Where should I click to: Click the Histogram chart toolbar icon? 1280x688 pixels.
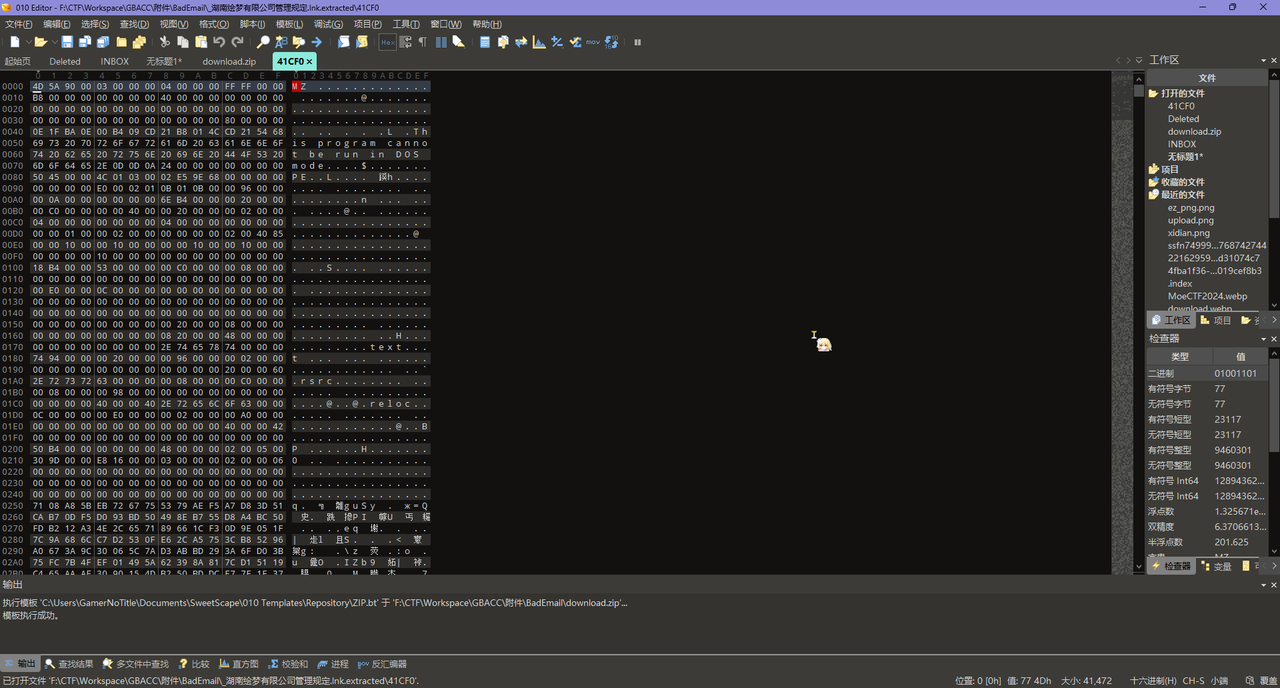click(539, 42)
